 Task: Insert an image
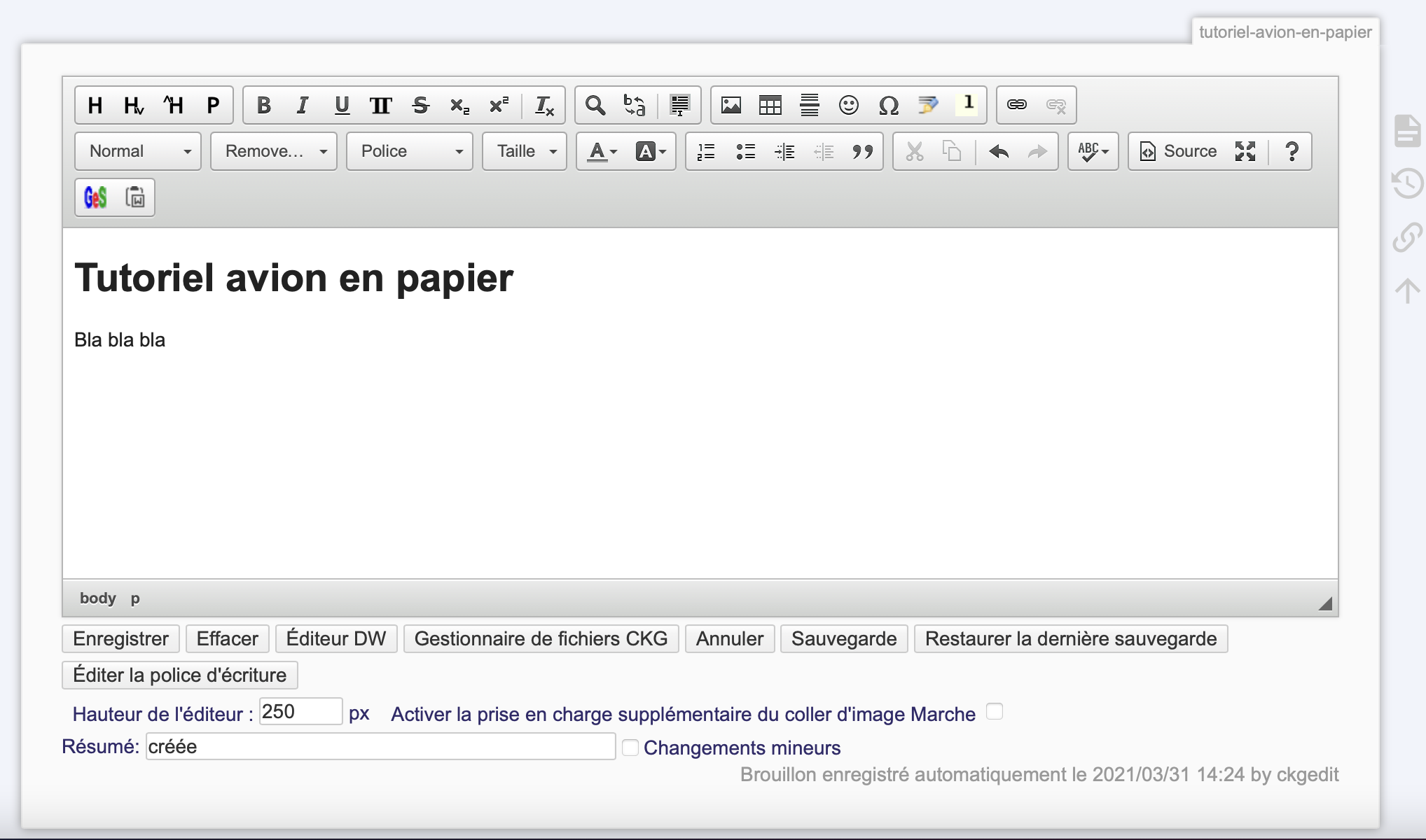(731, 105)
